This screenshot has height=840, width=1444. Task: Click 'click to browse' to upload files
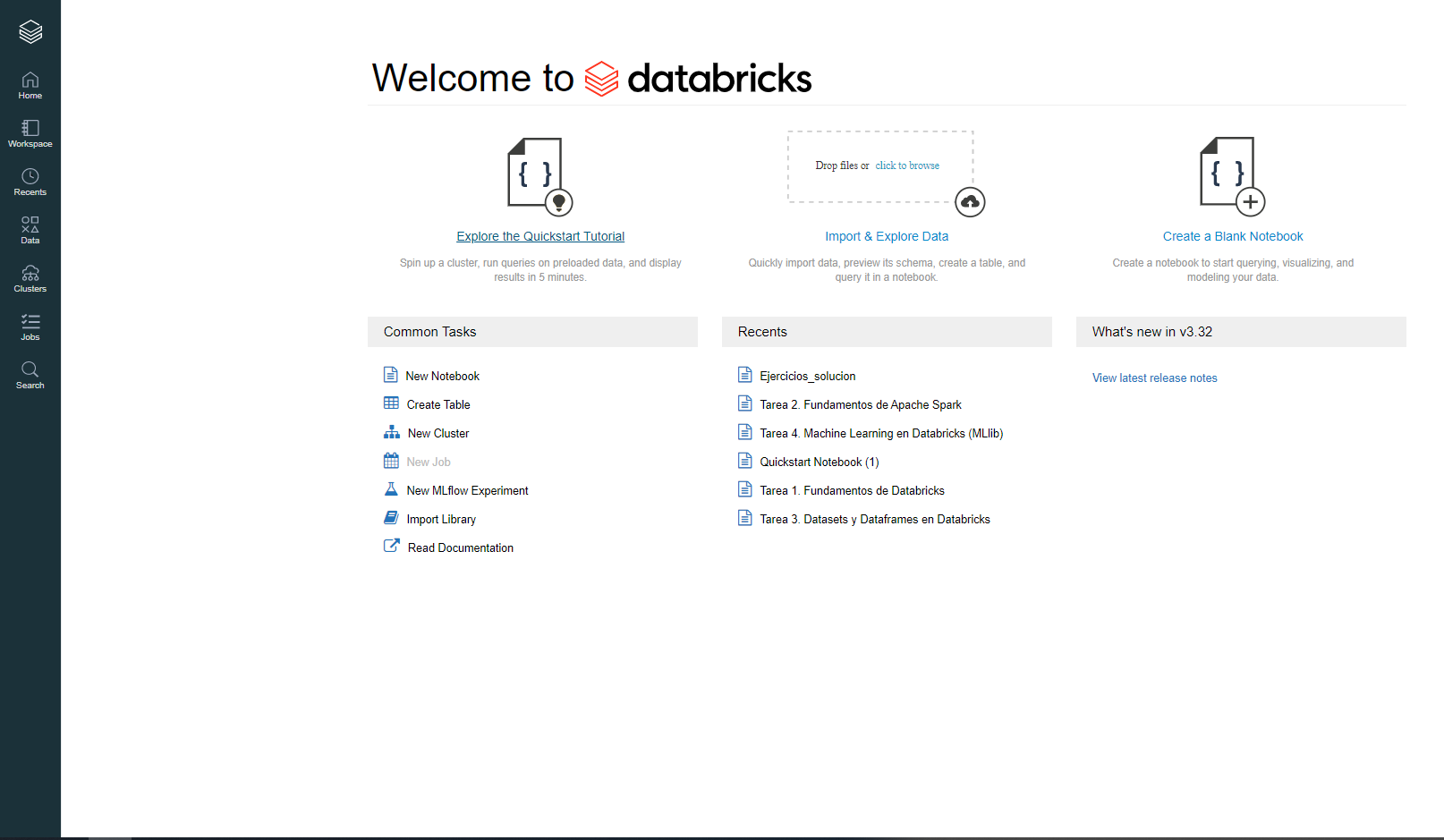(907, 165)
